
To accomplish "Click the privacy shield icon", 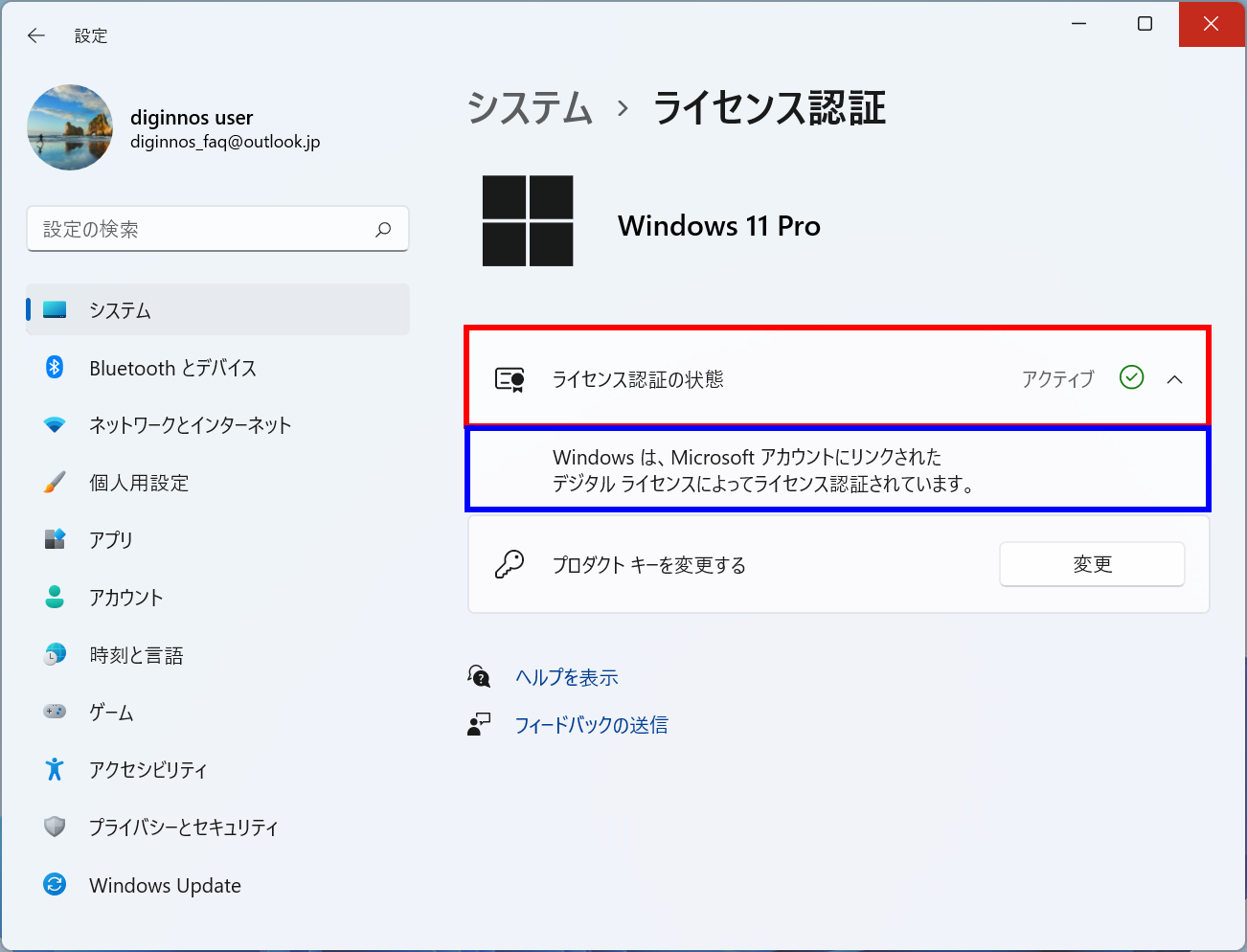I will (x=55, y=827).
